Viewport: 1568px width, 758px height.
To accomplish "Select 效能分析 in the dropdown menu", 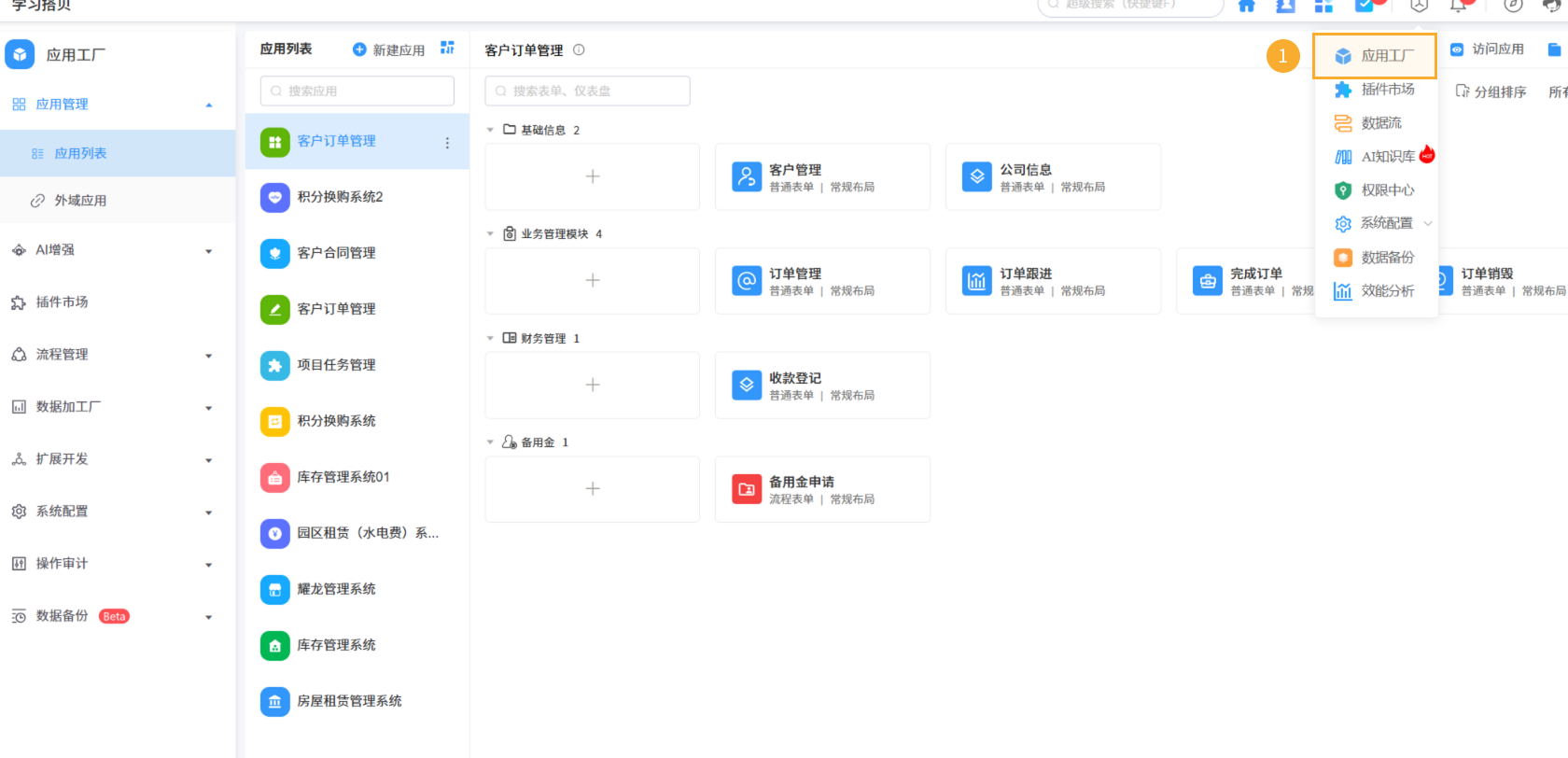I will pyautogui.click(x=1375, y=291).
